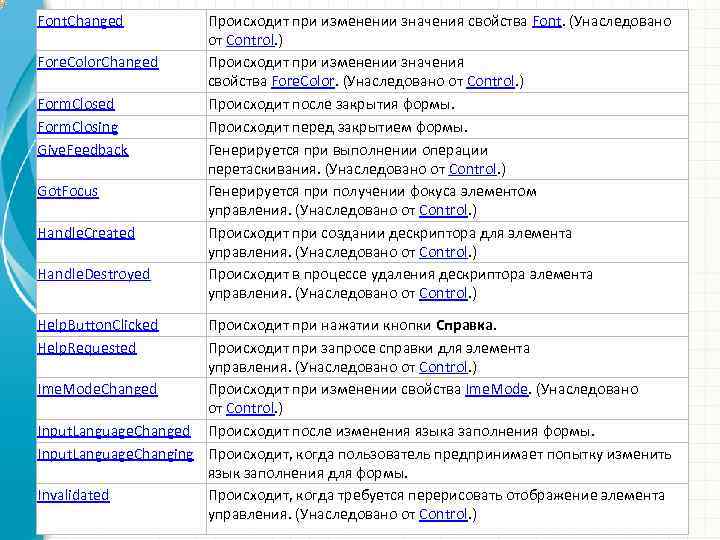Screen dimensions: 720x540
Task: Click the text 'Происходит перед закрытием формы.'
Action: click(338, 128)
